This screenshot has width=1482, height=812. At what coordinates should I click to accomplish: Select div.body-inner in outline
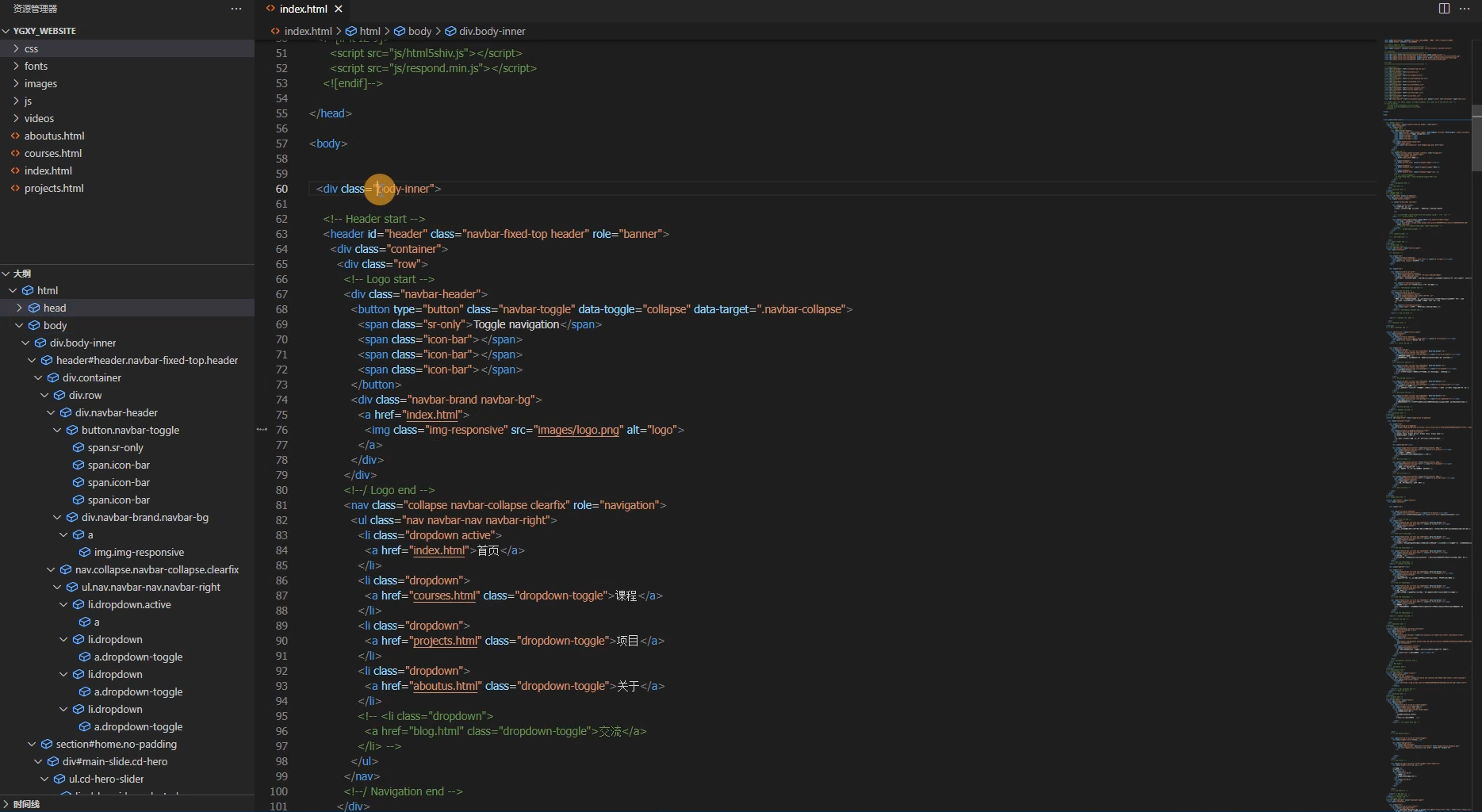[82, 343]
